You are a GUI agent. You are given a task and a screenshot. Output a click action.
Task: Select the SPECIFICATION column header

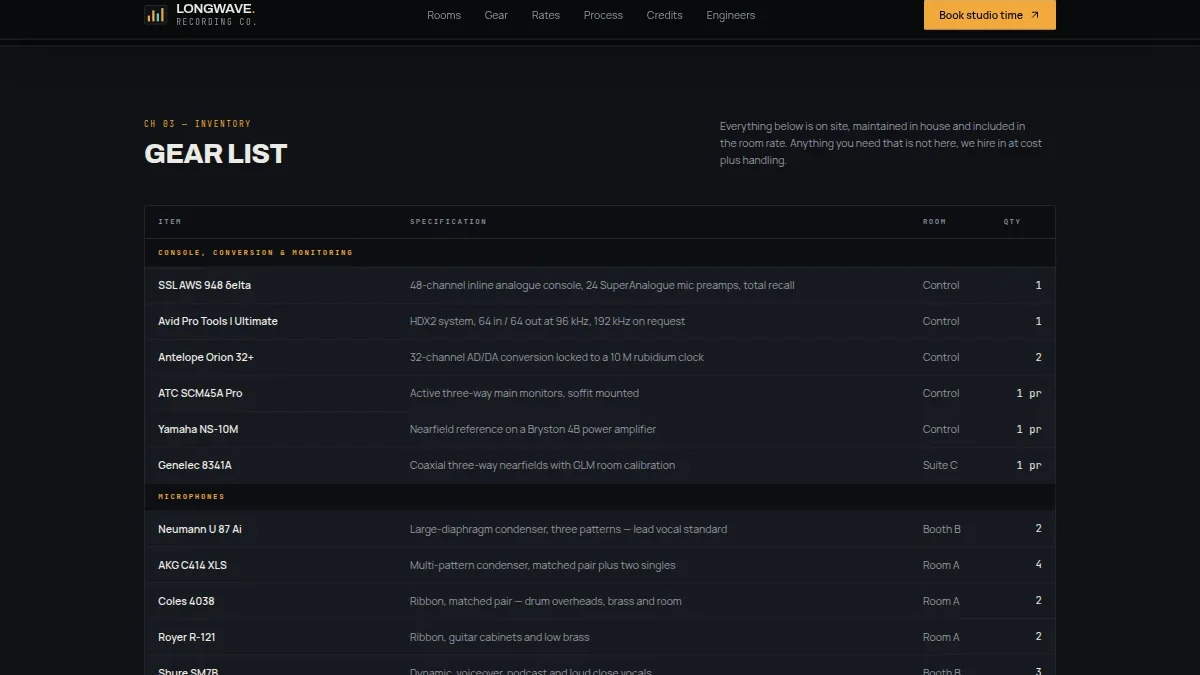point(448,222)
